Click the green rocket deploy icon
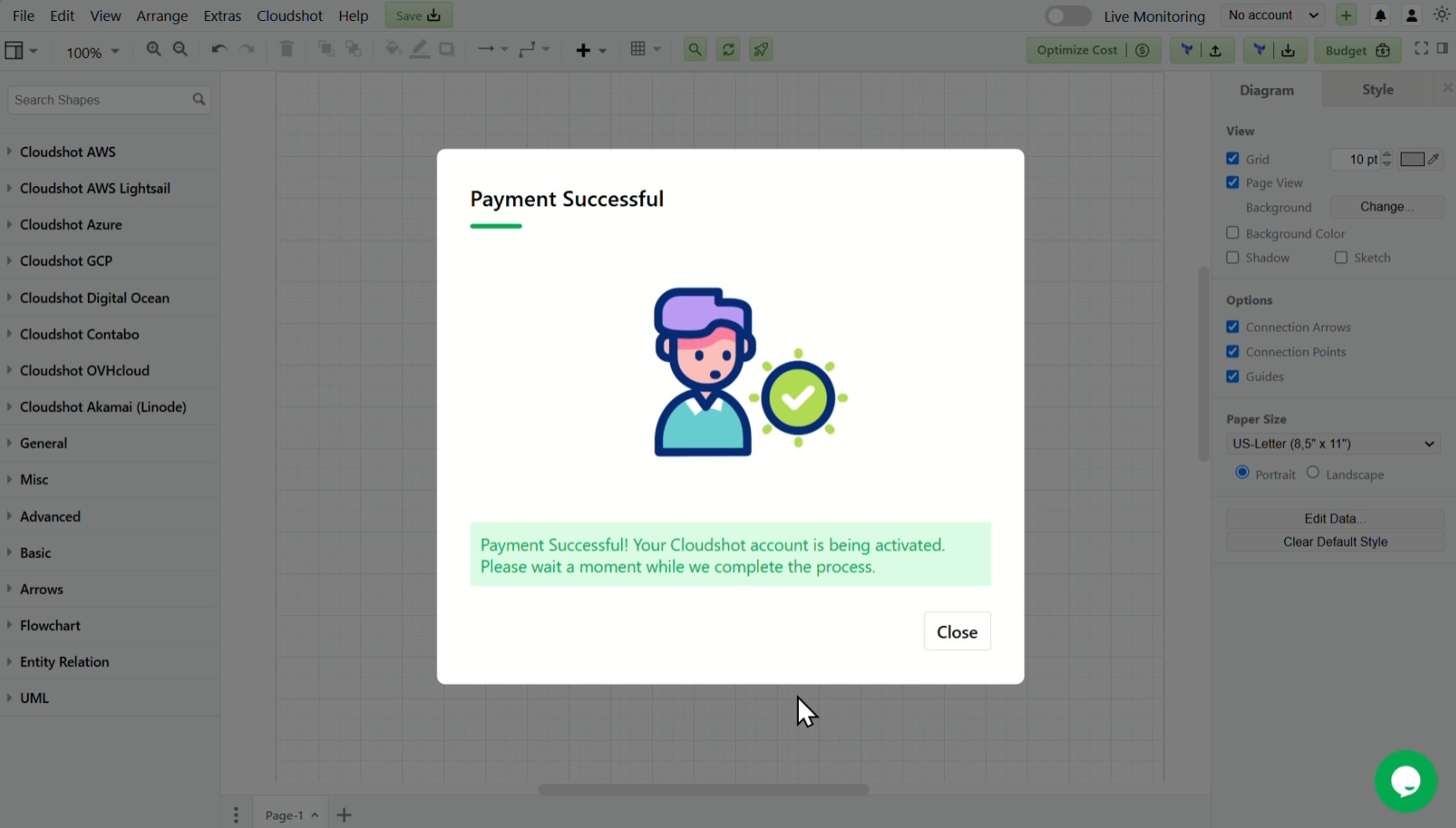Image resolution: width=1456 pixels, height=828 pixels. point(761,49)
